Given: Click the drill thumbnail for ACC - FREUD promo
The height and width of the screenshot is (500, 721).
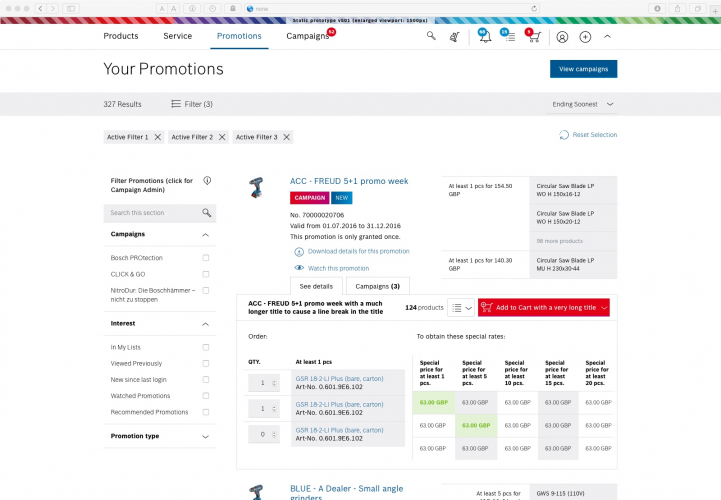Looking at the screenshot, I should click(x=256, y=188).
